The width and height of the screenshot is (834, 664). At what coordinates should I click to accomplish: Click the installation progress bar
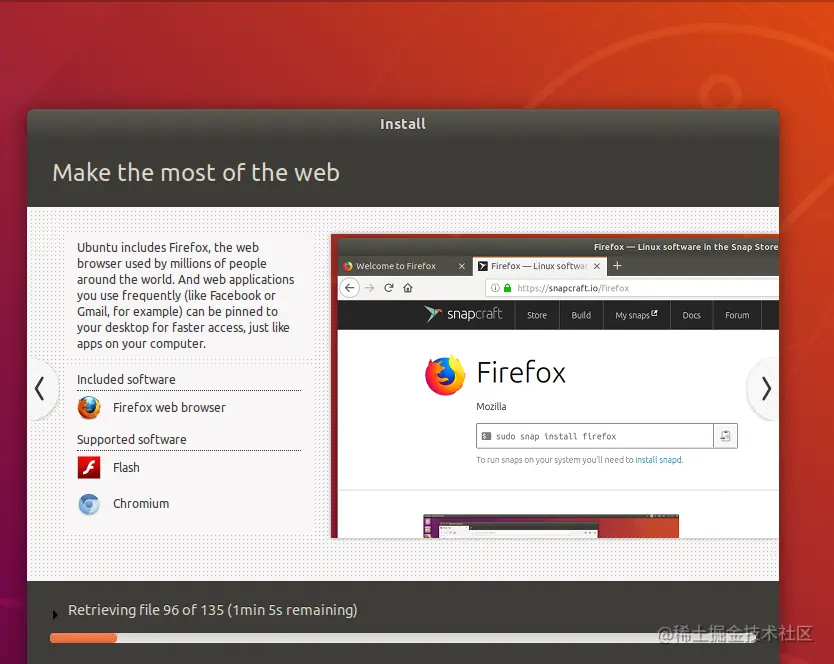tap(403, 638)
